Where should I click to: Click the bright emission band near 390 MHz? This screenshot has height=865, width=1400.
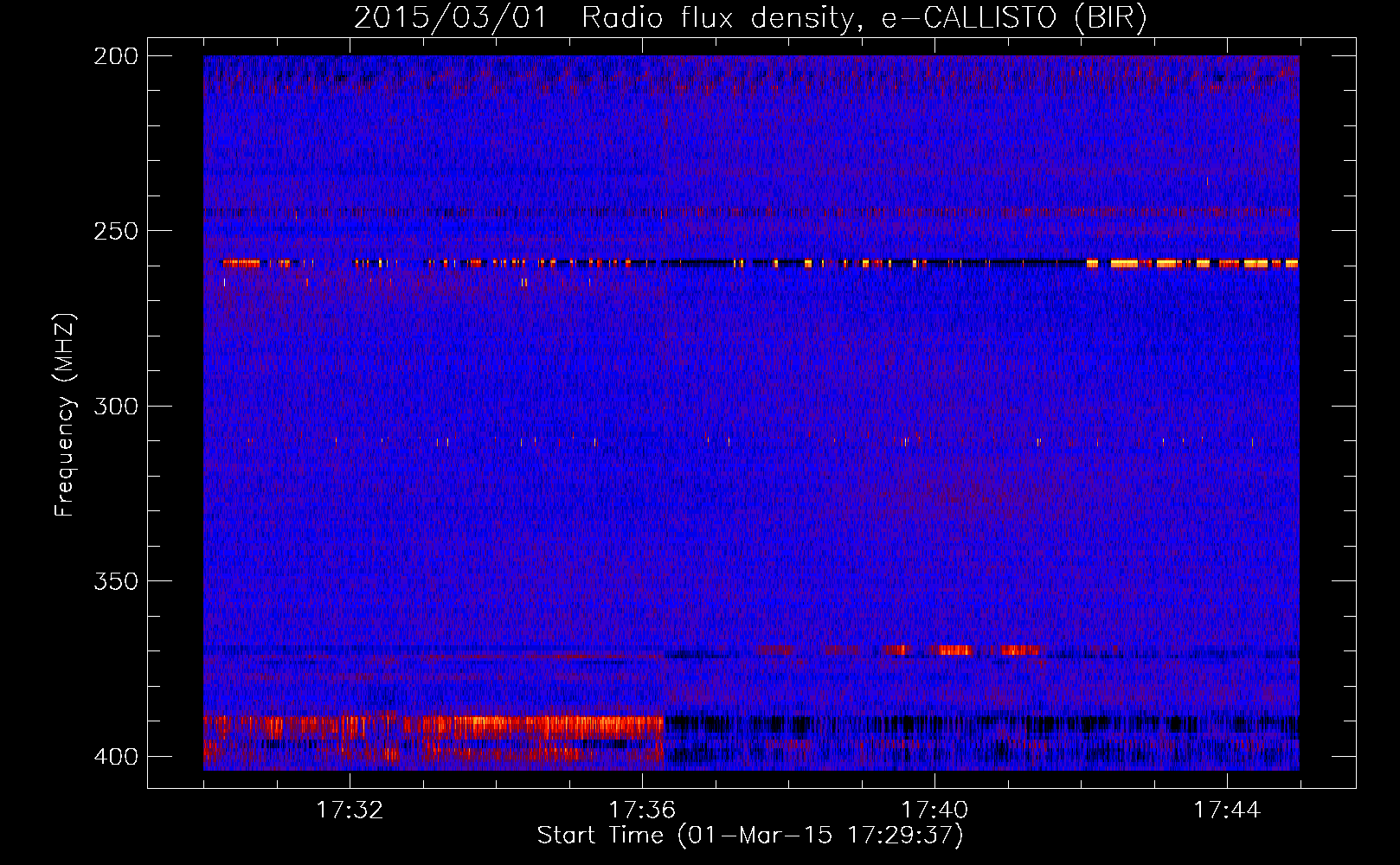coord(433,727)
